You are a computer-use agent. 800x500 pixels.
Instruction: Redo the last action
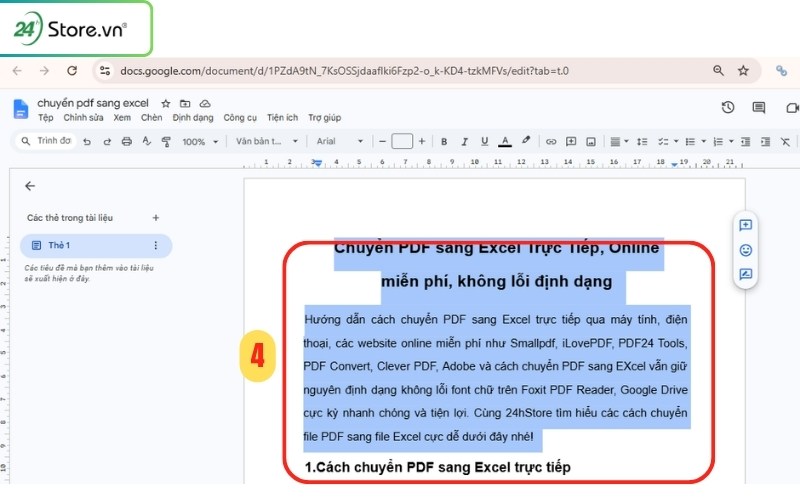[x=107, y=142]
